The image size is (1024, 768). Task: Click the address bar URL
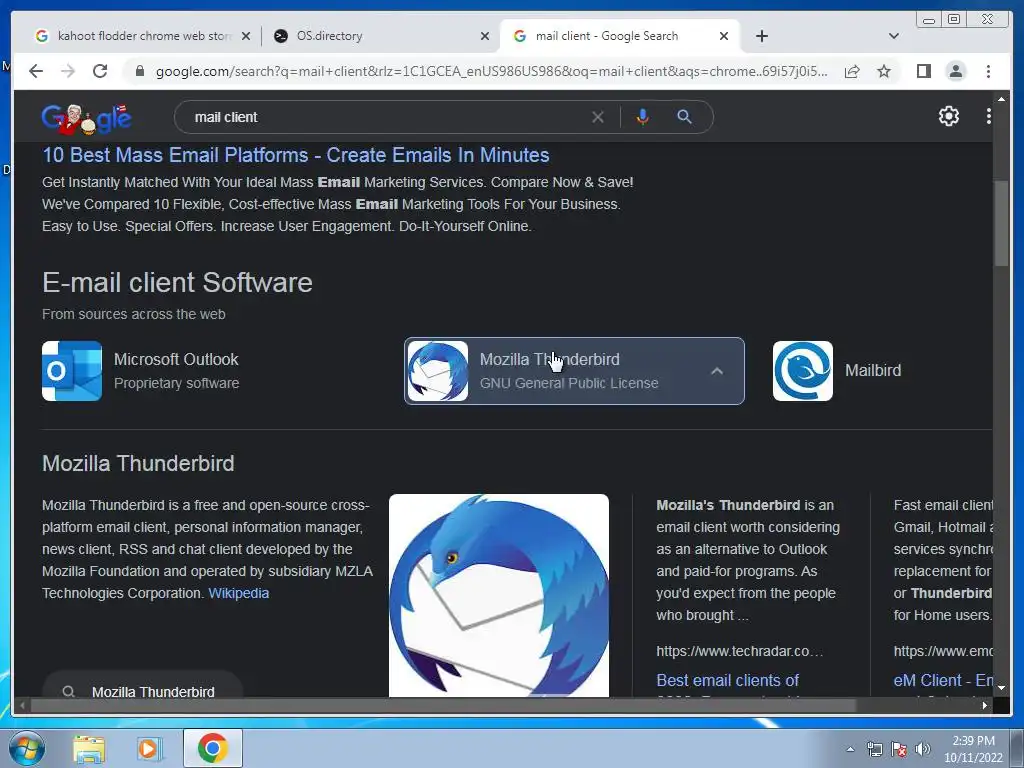491,71
